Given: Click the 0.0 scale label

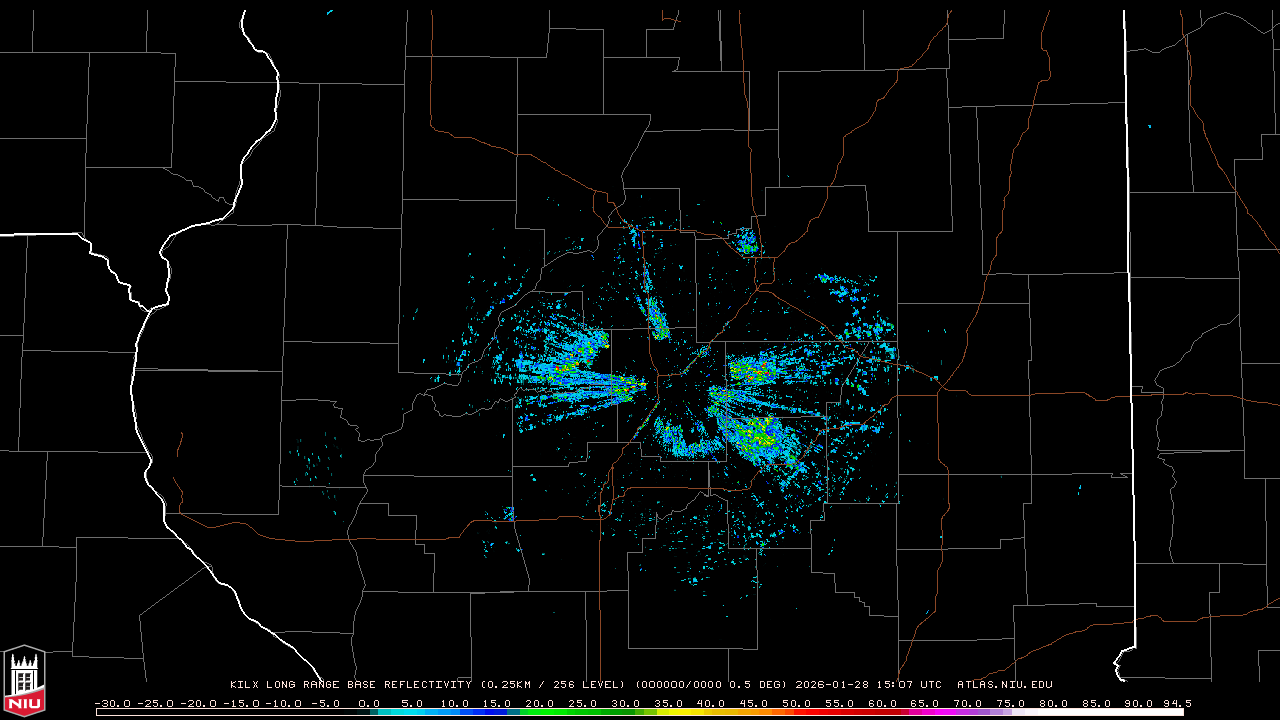Looking at the screenshot, I should pos(370,703).
